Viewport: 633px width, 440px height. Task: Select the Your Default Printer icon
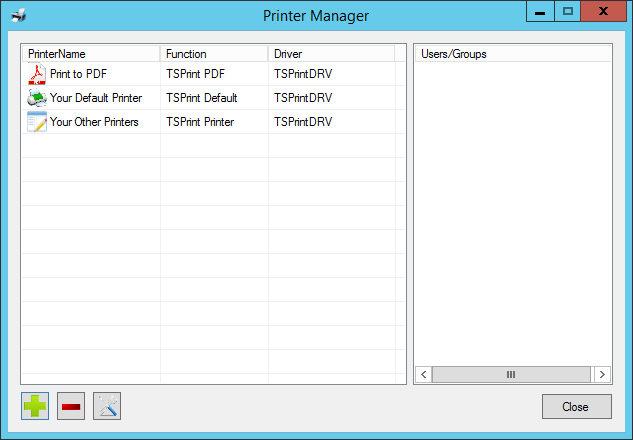(37, 98)
